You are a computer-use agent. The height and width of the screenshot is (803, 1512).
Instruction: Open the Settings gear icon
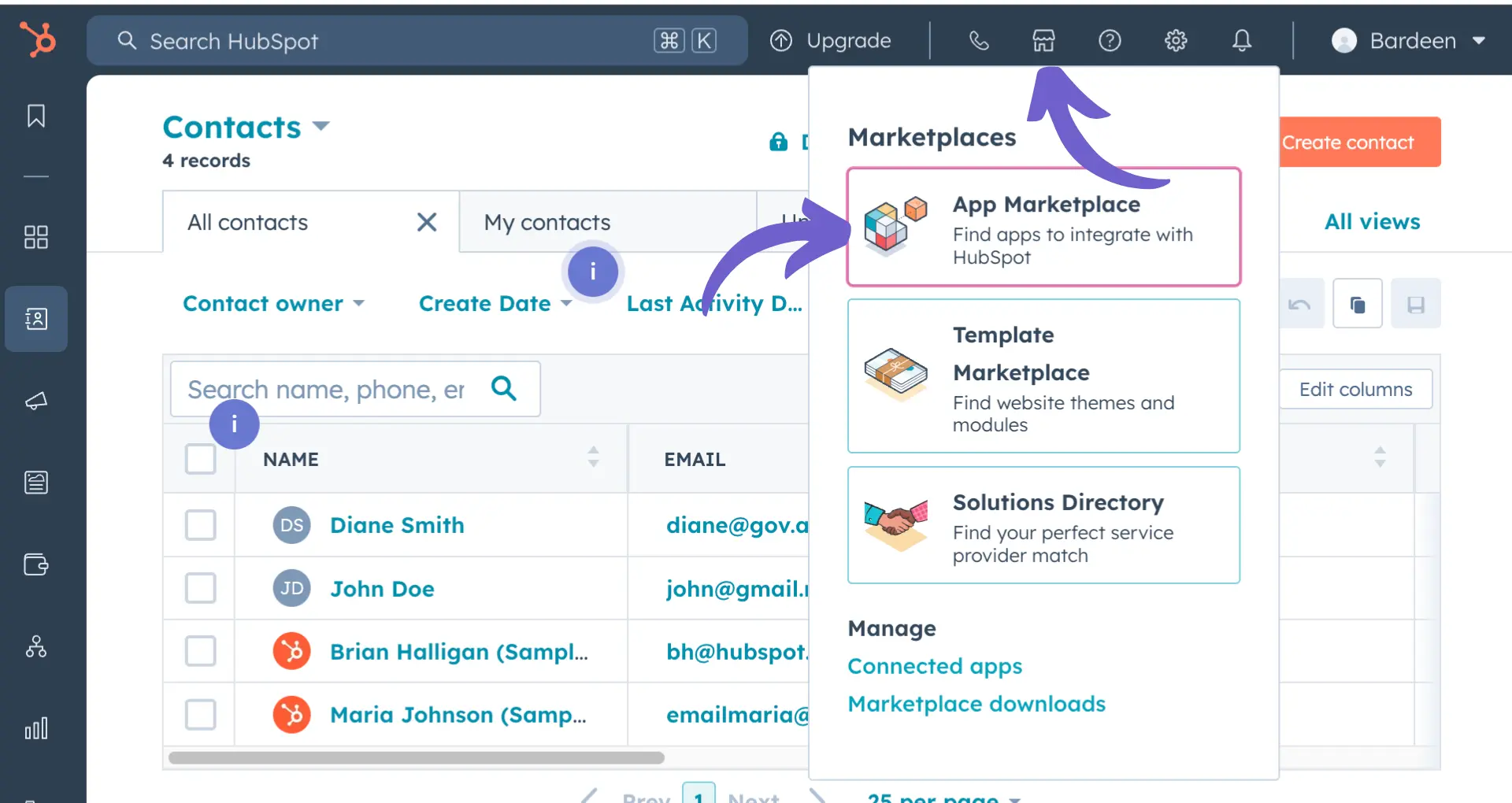[x=1176, y=40]
